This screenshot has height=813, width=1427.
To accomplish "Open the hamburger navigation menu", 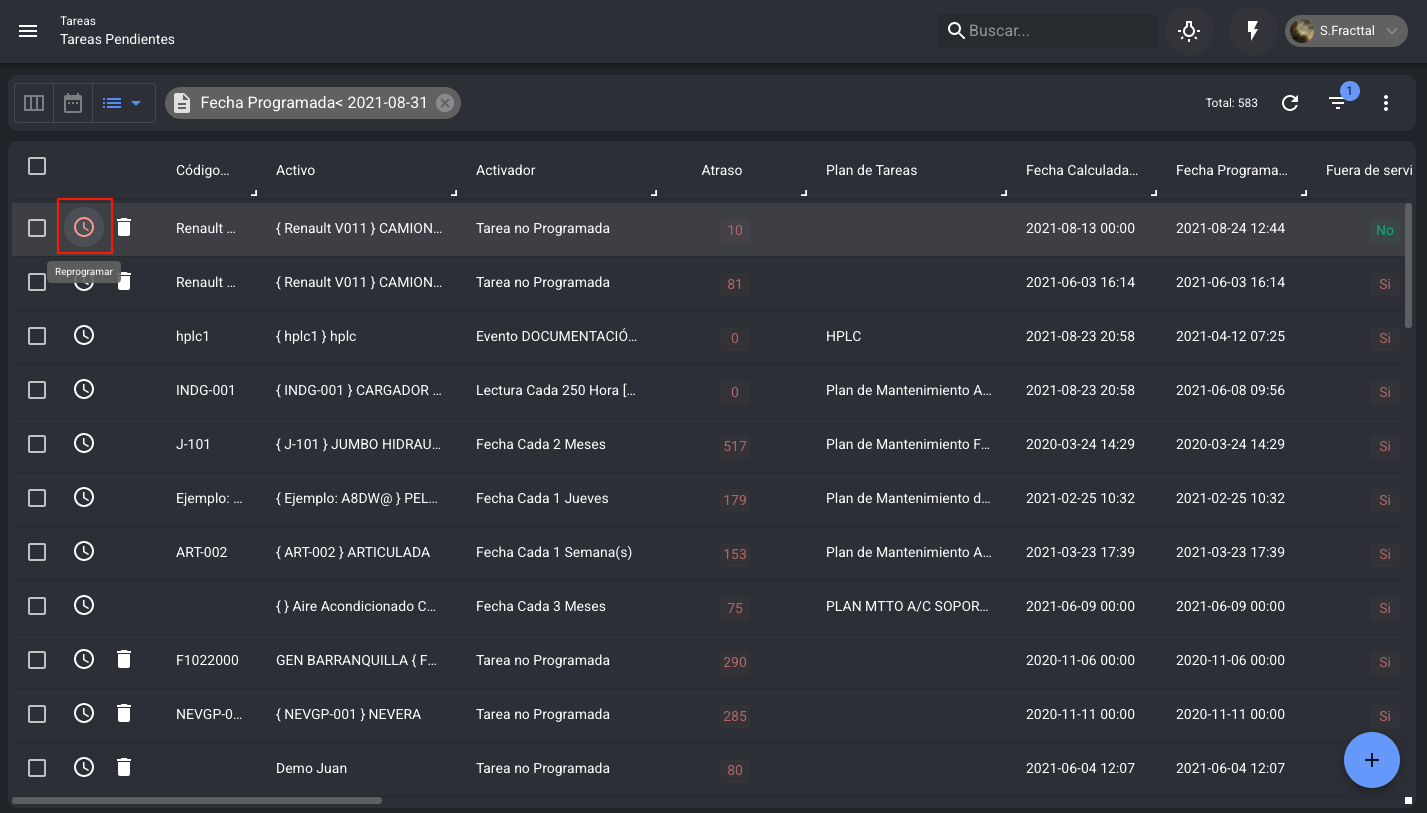I will [28, 31].
